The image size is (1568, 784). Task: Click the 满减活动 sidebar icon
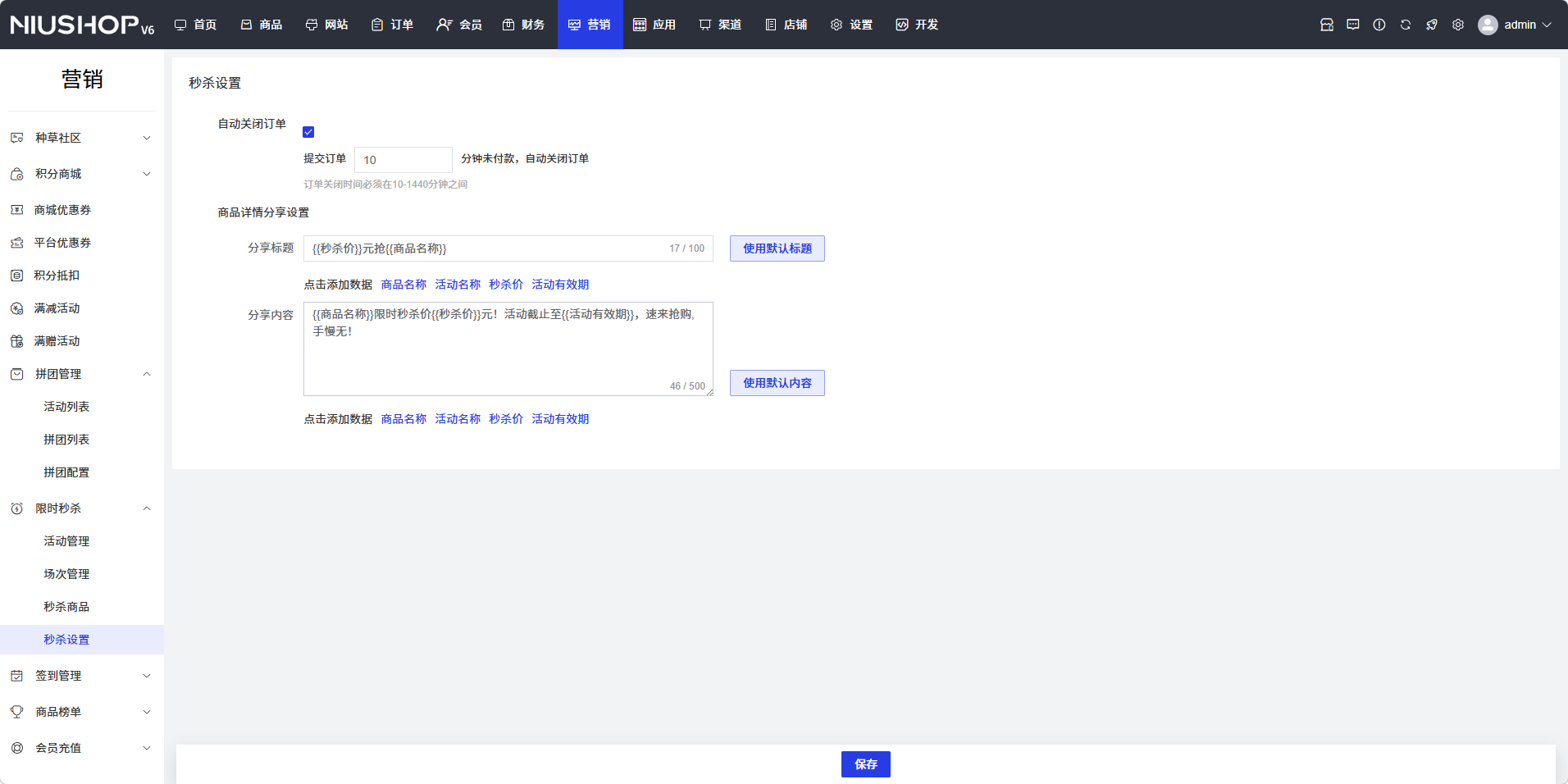click(16, 308)
